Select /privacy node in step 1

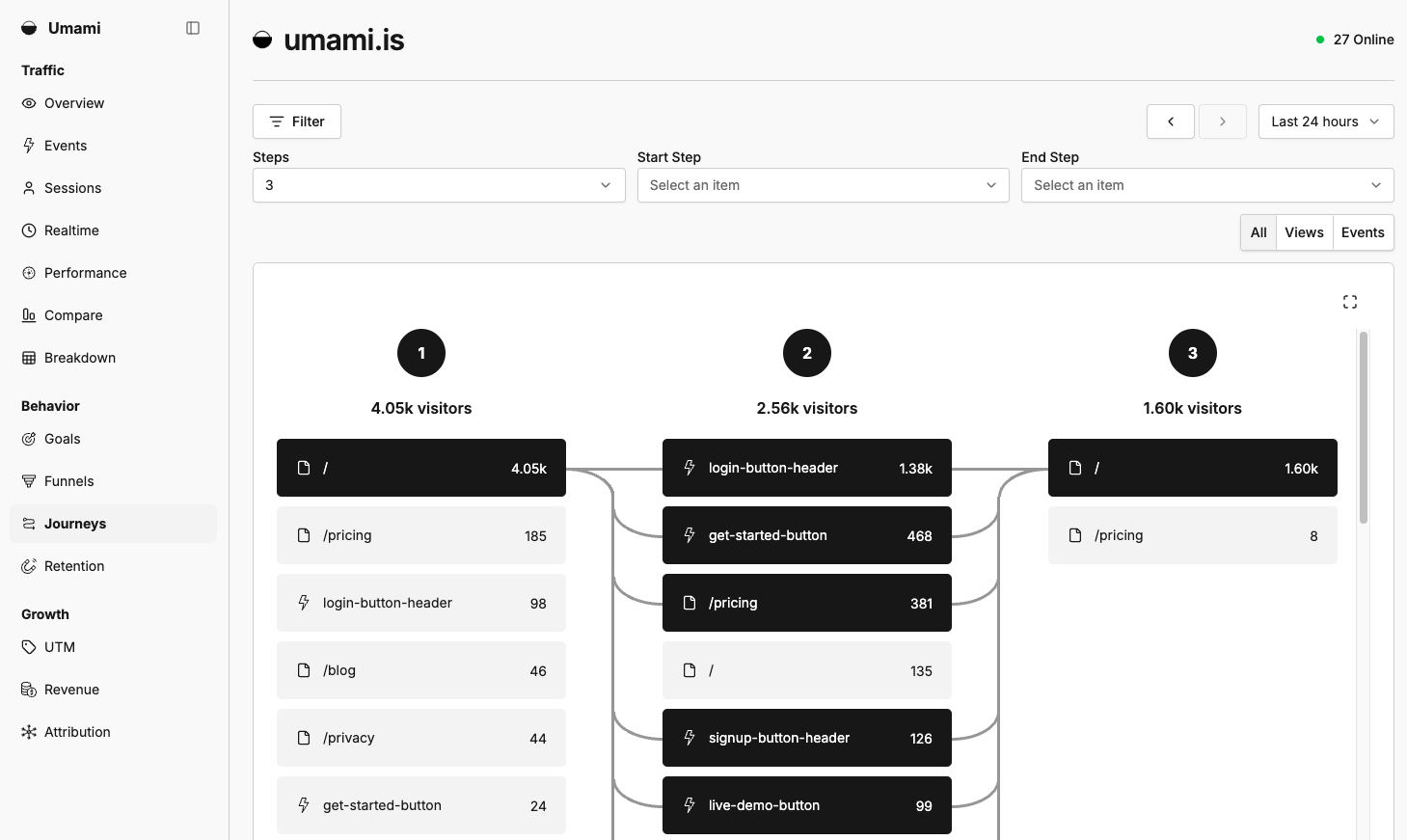421,738
